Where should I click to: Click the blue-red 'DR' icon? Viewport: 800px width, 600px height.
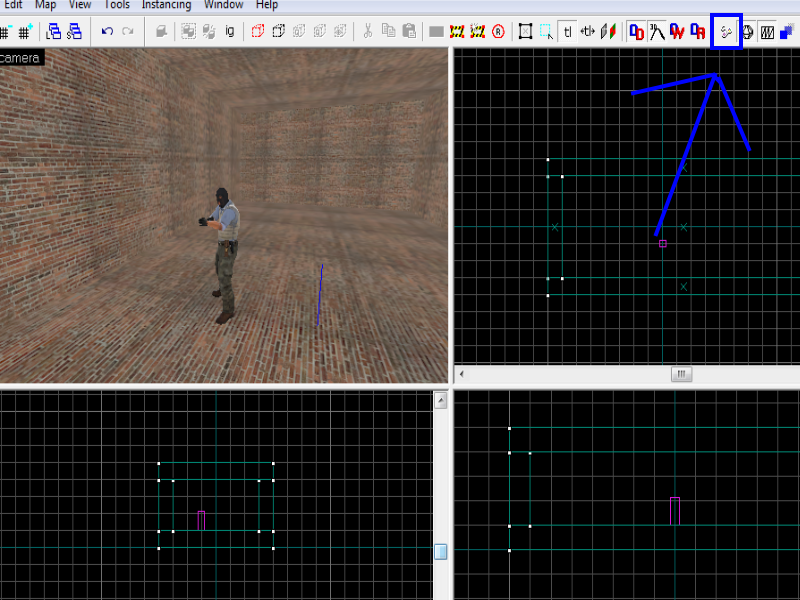pos(697,32)
